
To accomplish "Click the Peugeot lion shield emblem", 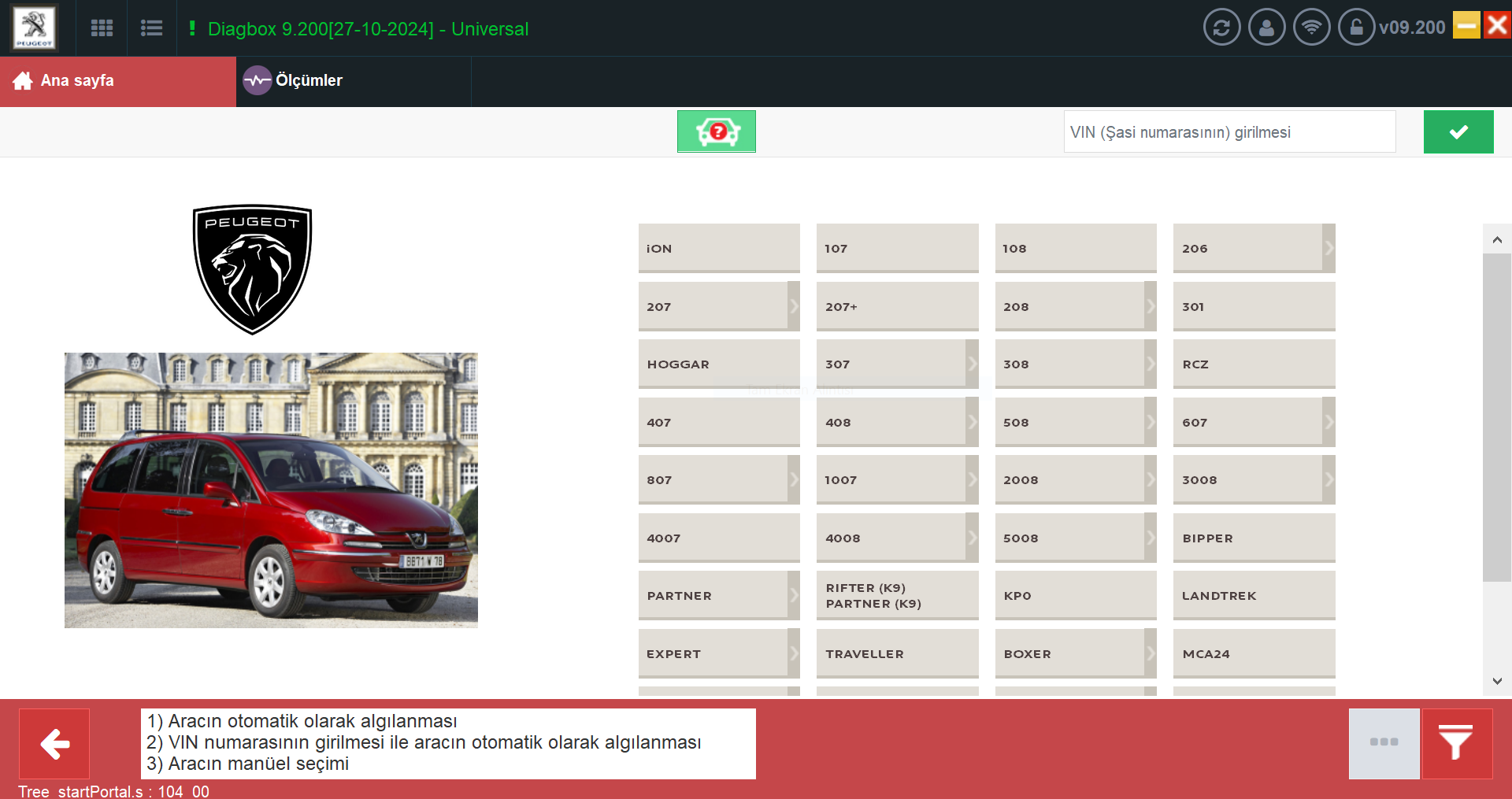I will click(253, 269).
